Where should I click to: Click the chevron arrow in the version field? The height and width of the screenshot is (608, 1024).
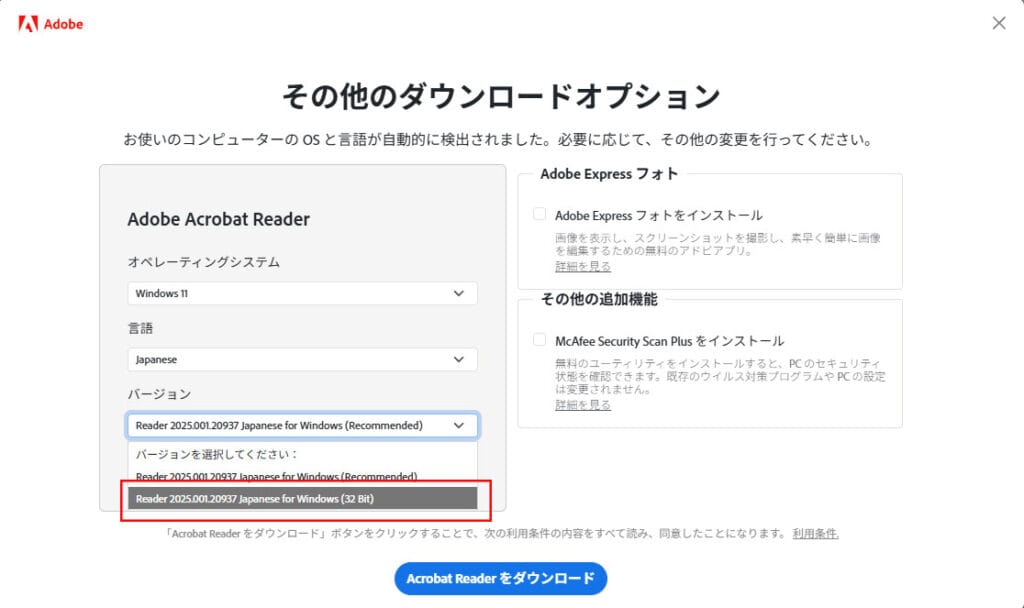[x=459, y=425]
